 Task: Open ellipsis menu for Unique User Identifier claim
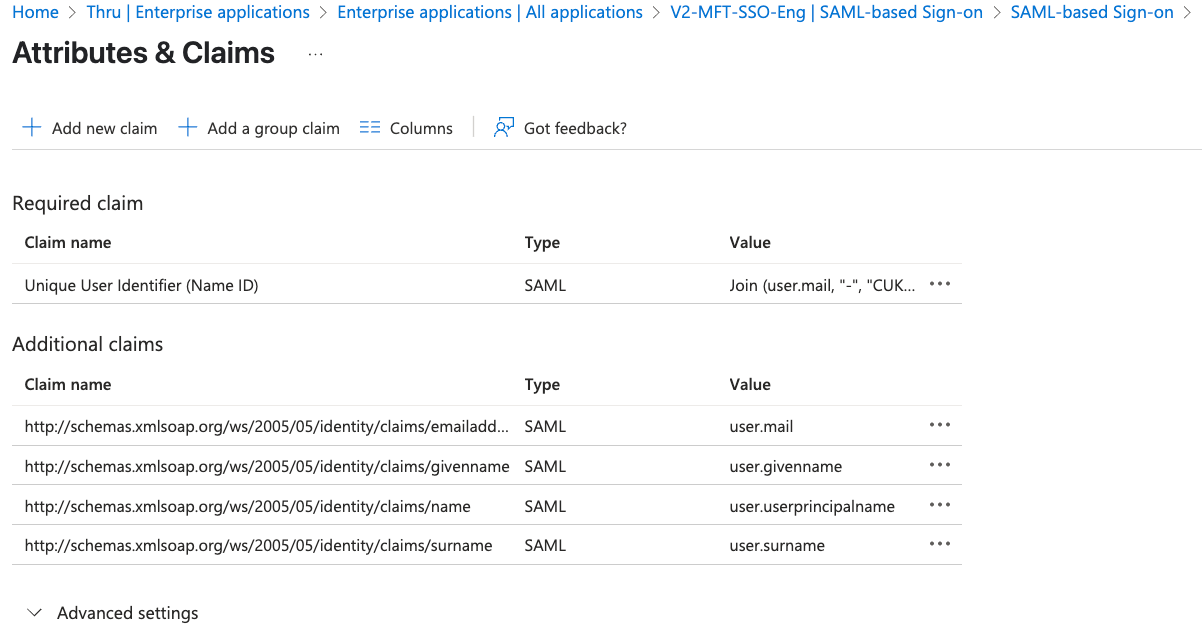point(939,284)
